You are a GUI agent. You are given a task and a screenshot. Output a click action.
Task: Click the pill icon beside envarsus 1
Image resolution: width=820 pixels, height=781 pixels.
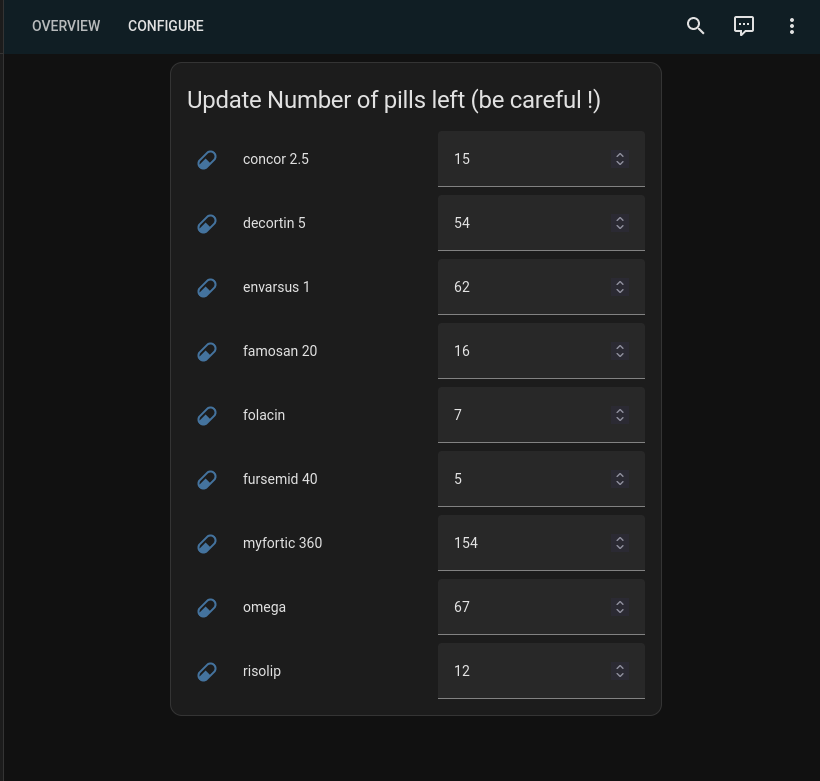coord(207,287)
